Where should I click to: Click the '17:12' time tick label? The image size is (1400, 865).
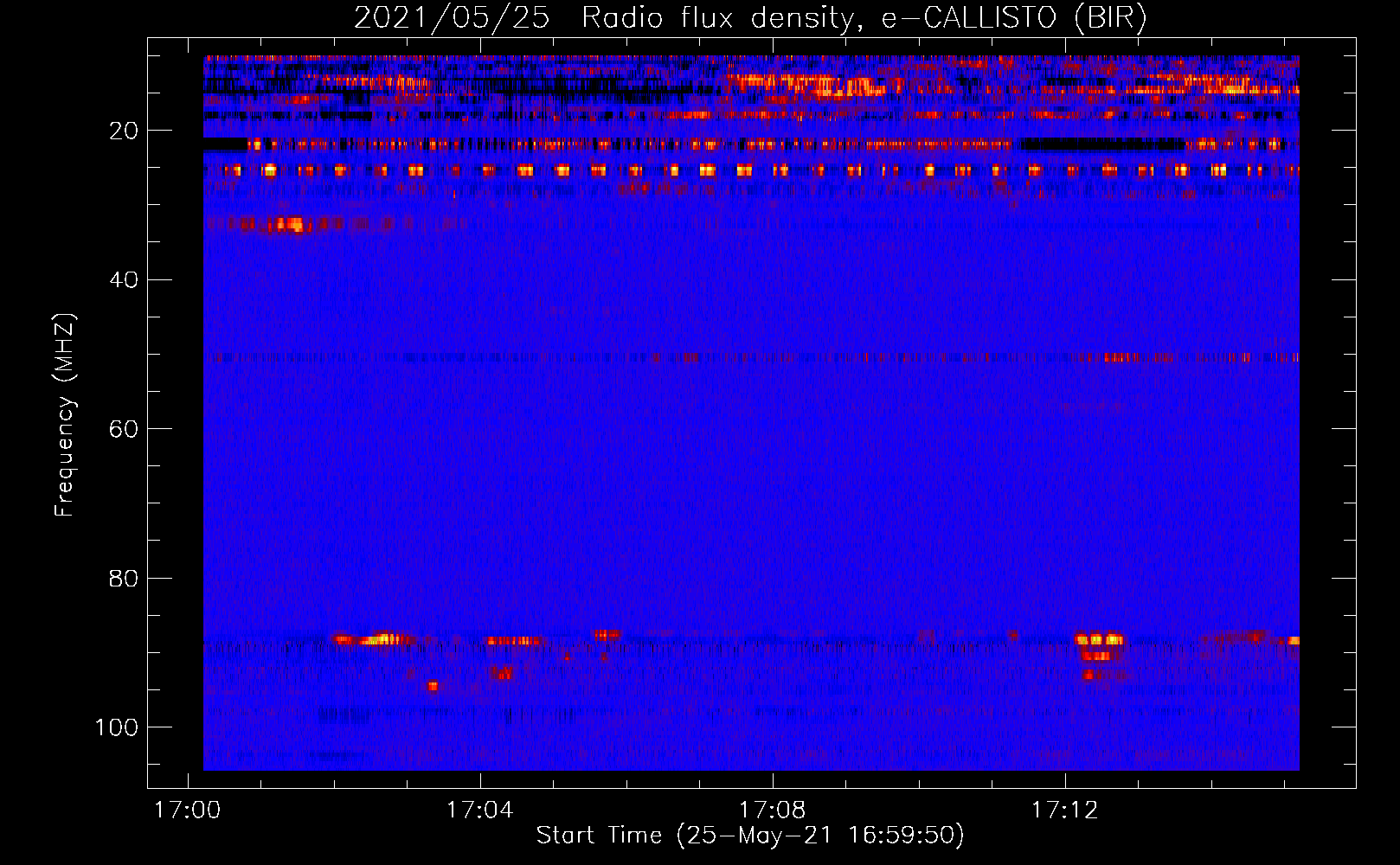1064,811
